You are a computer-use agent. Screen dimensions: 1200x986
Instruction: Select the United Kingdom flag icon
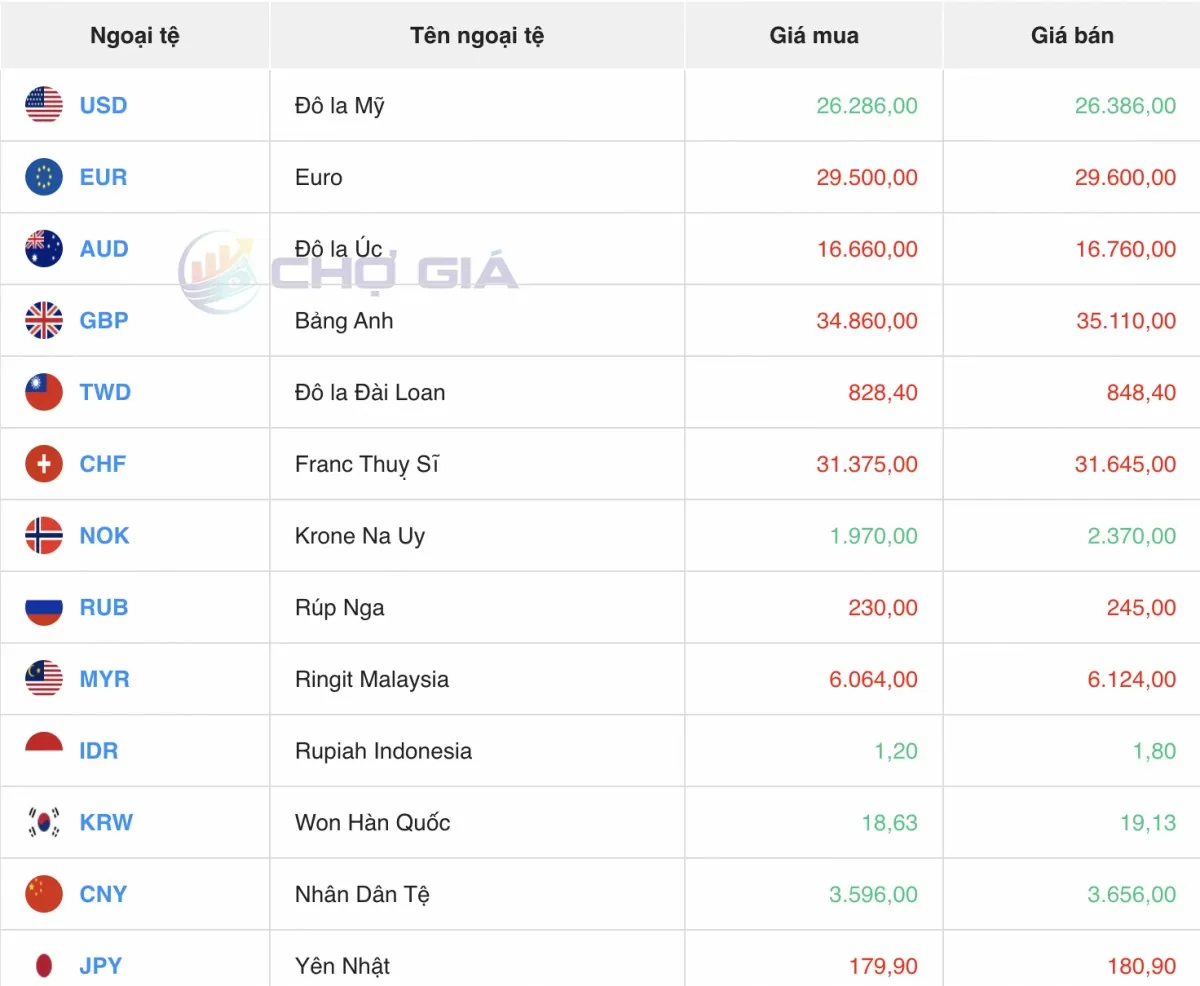[x=44, y=321]
